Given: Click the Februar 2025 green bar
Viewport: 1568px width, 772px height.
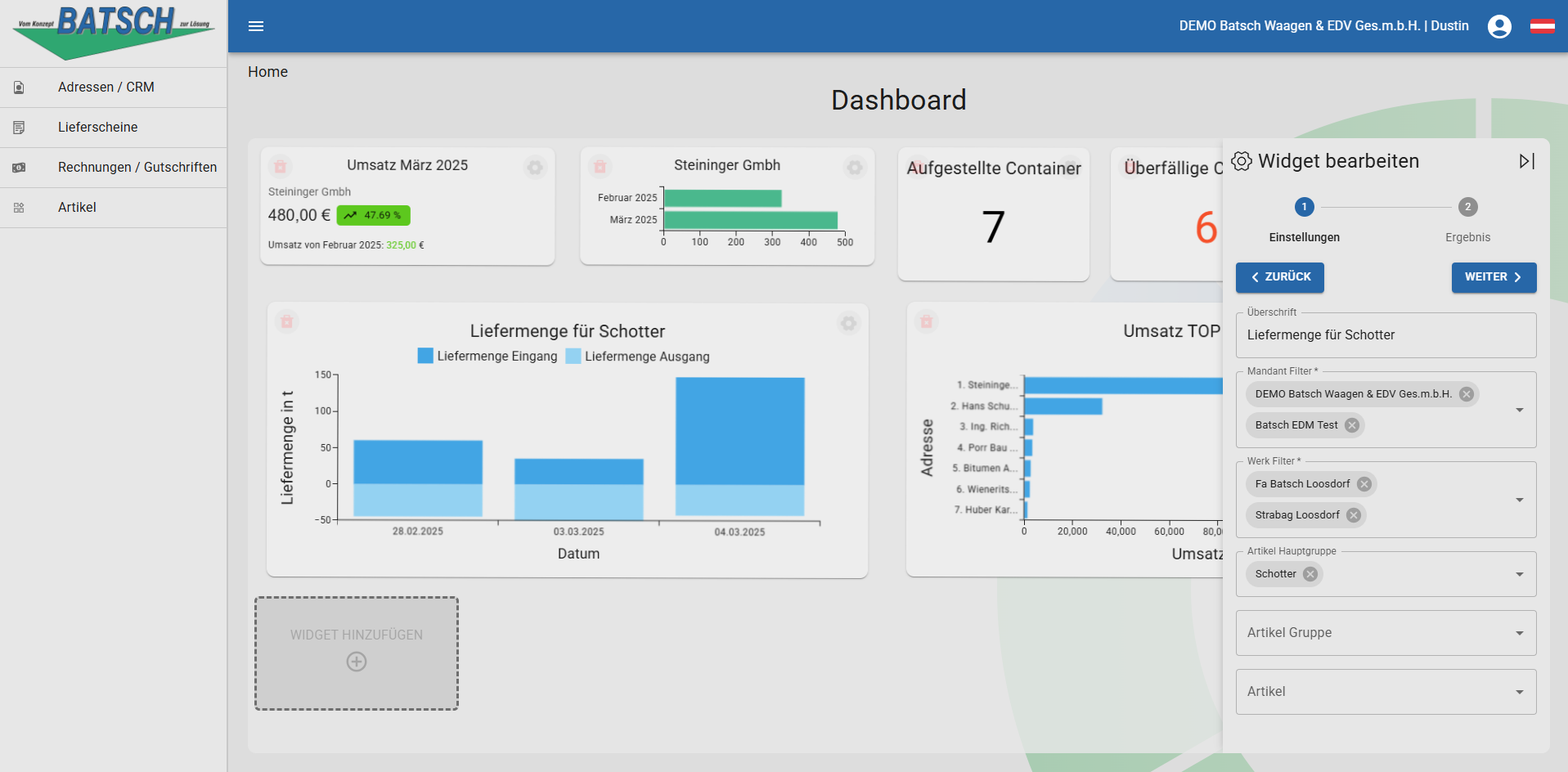Looking at the screenshot, I should (x=723, y=198).
